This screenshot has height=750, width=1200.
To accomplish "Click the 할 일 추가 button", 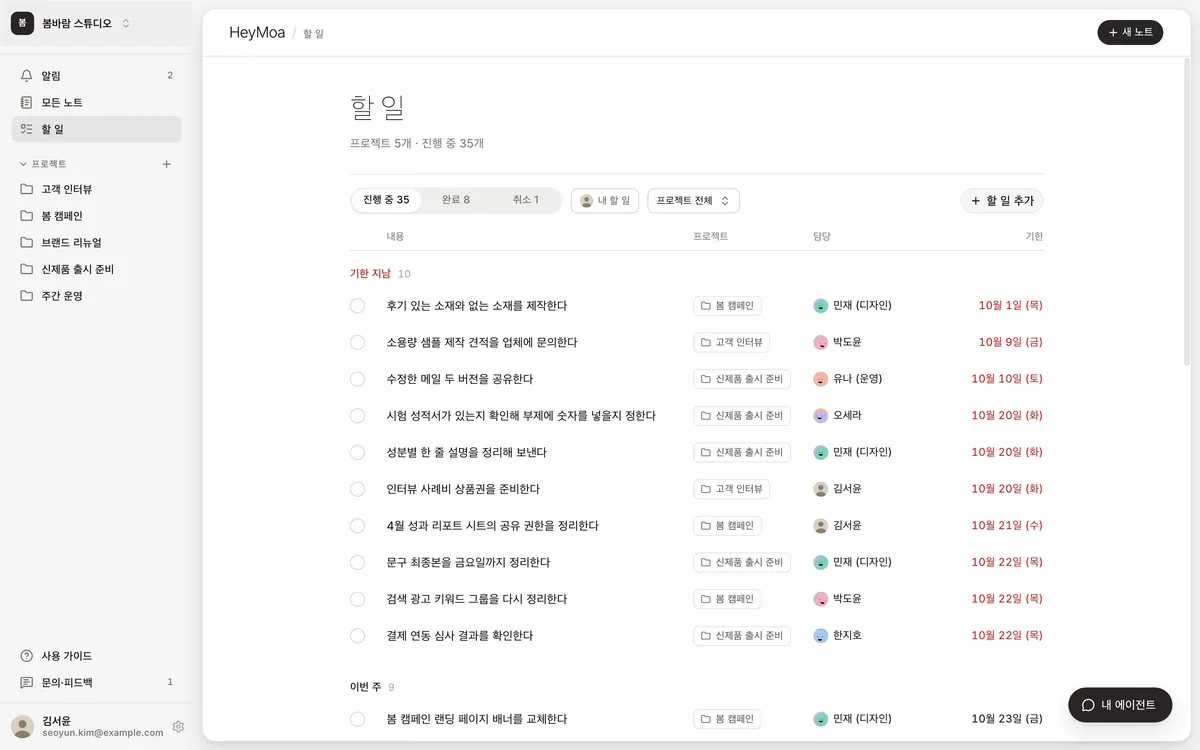I will 1002,201.
